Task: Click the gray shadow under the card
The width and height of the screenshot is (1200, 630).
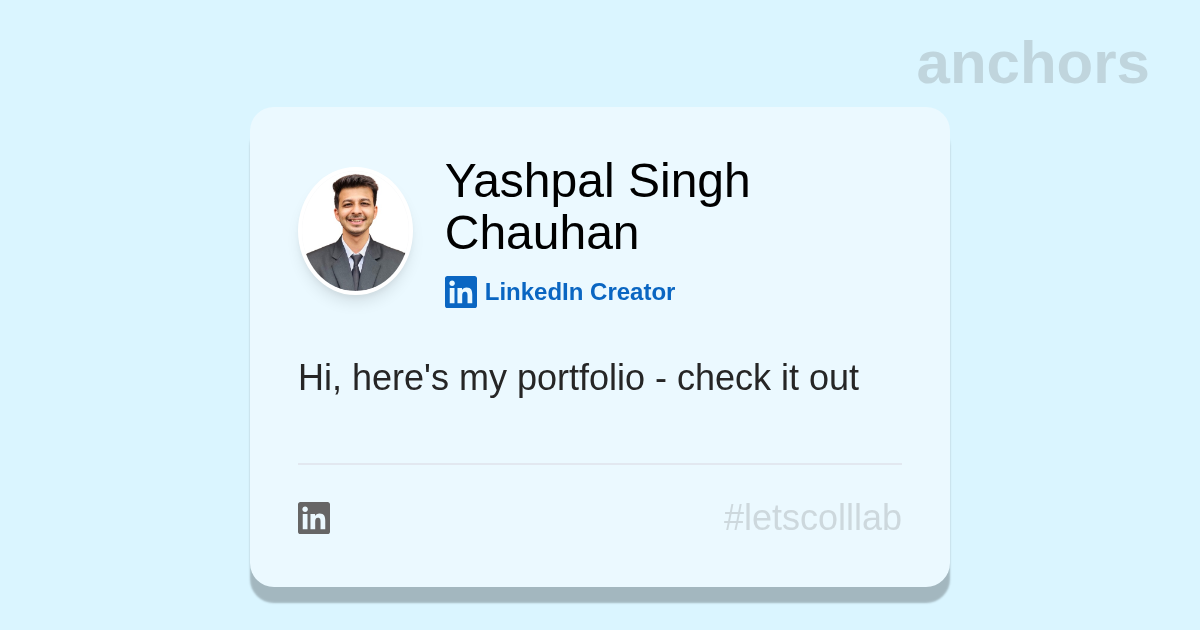Action: tap(600, 594)
